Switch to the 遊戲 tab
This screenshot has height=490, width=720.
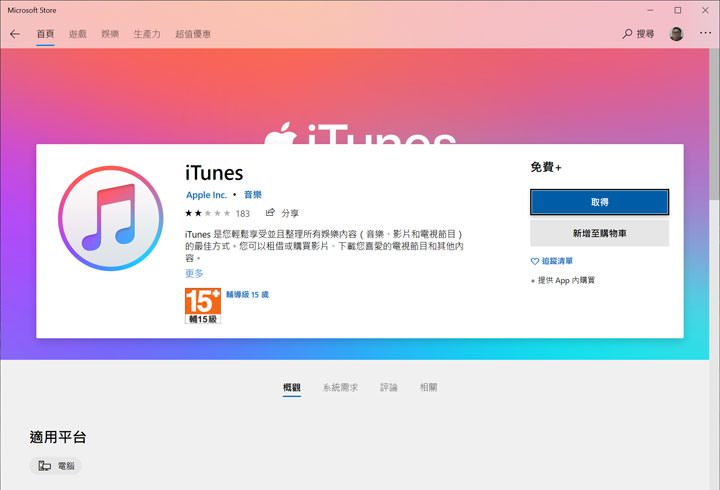click(78, 34)
